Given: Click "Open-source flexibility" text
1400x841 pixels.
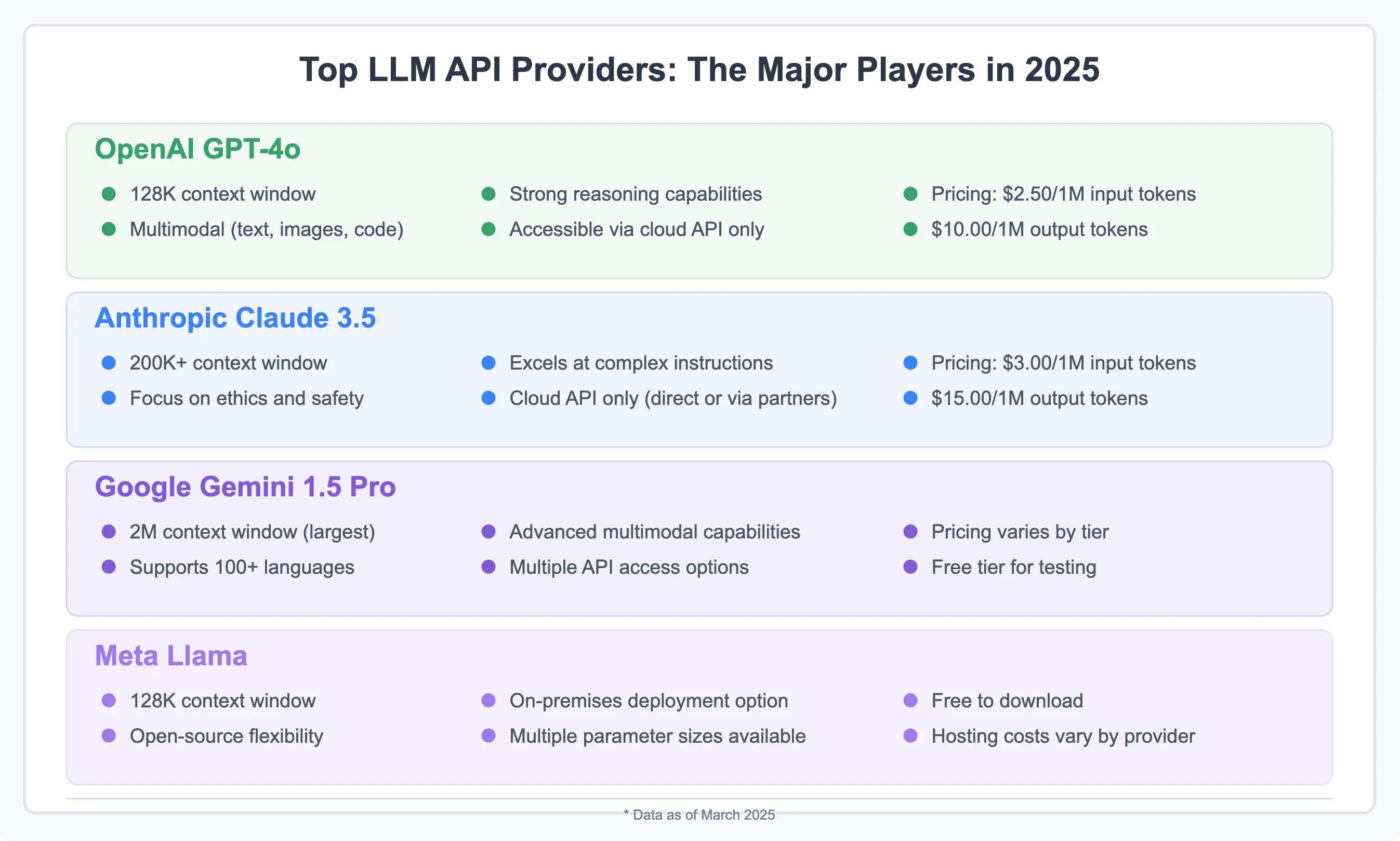Looking at the screenshot, I should click(226, 736).
